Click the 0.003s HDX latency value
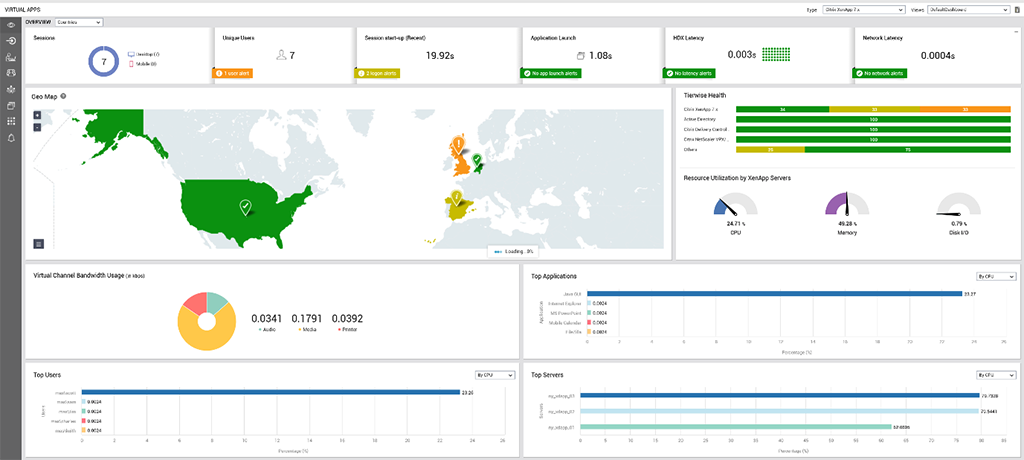1024x460 pixels. (743, 56)
